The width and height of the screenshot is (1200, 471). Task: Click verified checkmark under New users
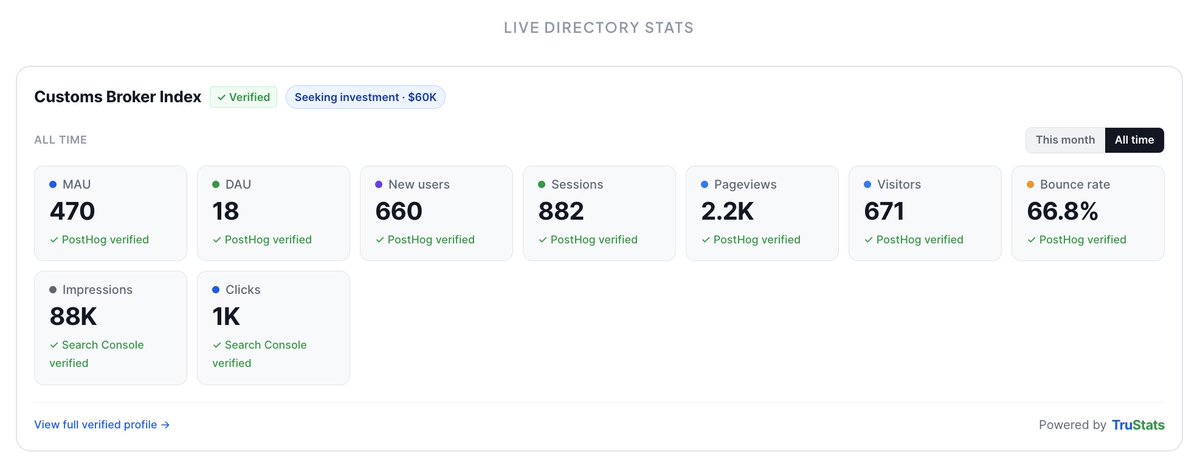[380, 240]
